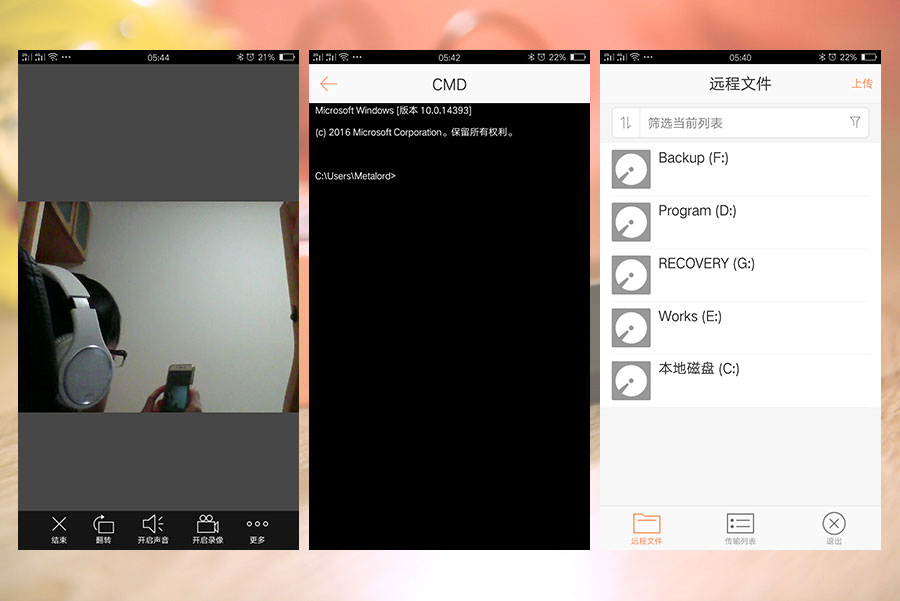Open the 更多 three-dot menu
The image size is (900, 601).
257,528
